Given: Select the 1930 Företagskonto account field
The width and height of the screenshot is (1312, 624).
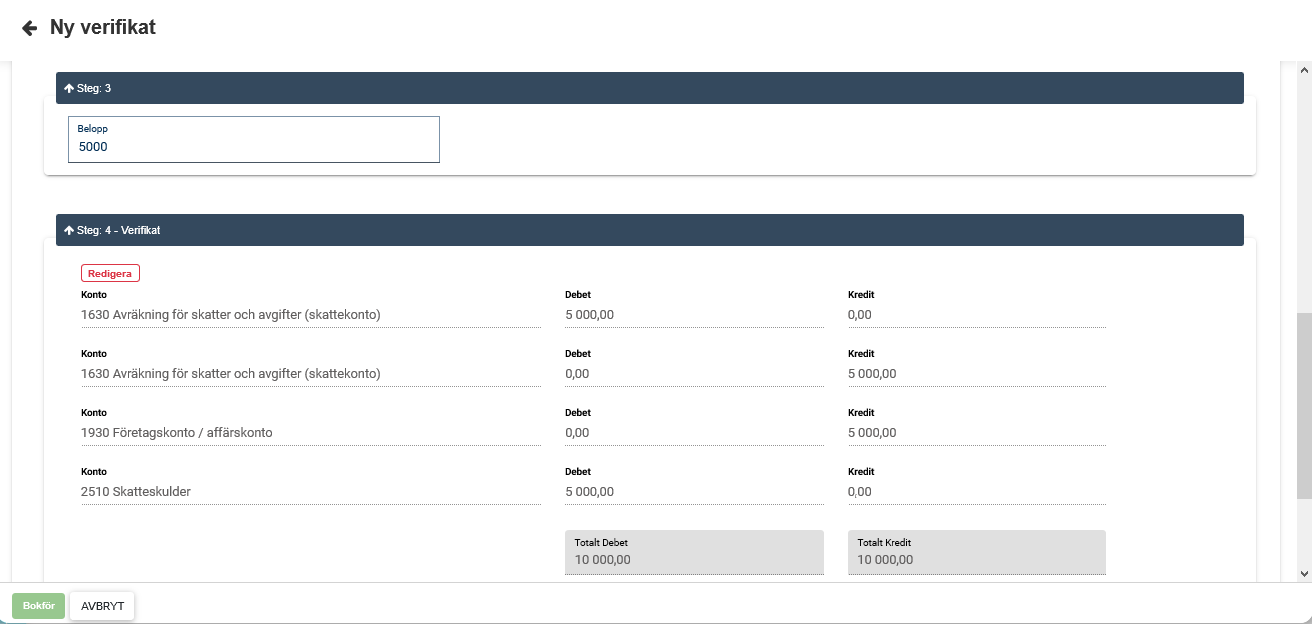Looking at the screenshot, I should pos(310,433).
